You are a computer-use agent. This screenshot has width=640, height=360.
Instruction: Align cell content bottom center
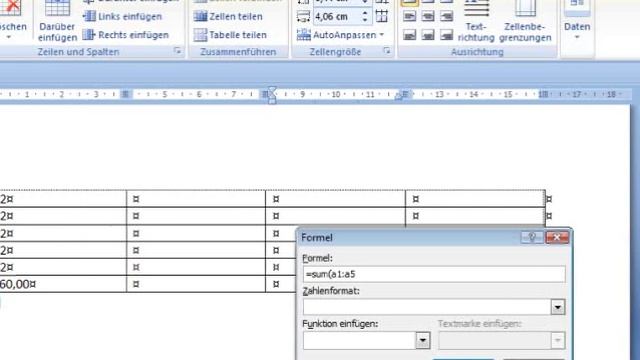coord(428,35)
